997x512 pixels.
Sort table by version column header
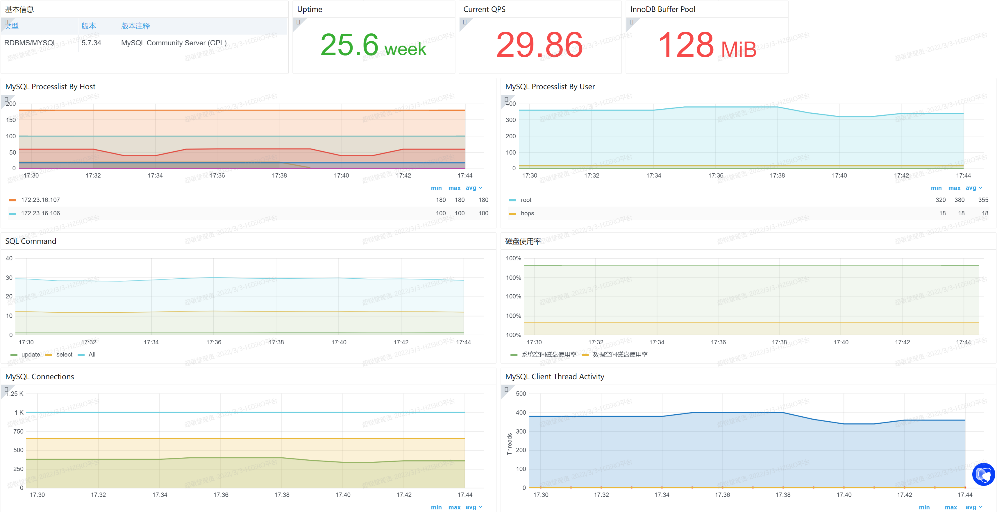tap(88, 26)
